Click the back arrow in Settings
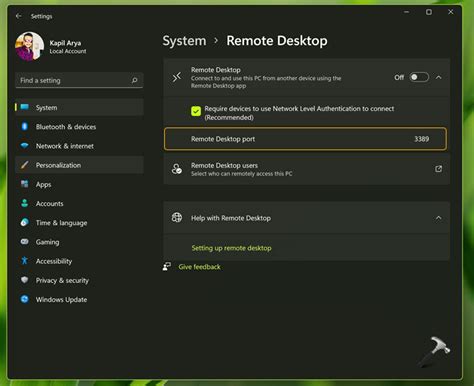The height and width of the screenshot is (386, 474). pos(19,16)
